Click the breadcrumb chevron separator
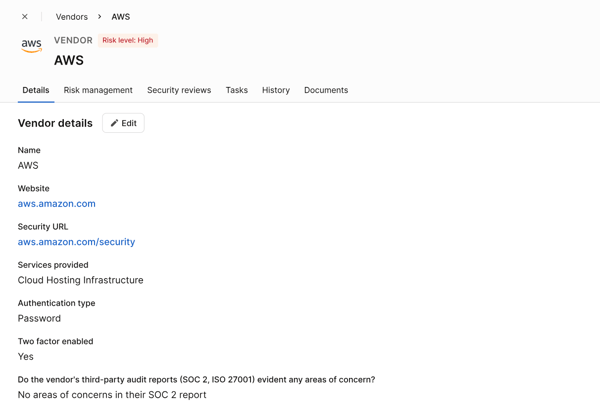Image resolution: width=600 pixels, height=410 pixels. (100, 17)
